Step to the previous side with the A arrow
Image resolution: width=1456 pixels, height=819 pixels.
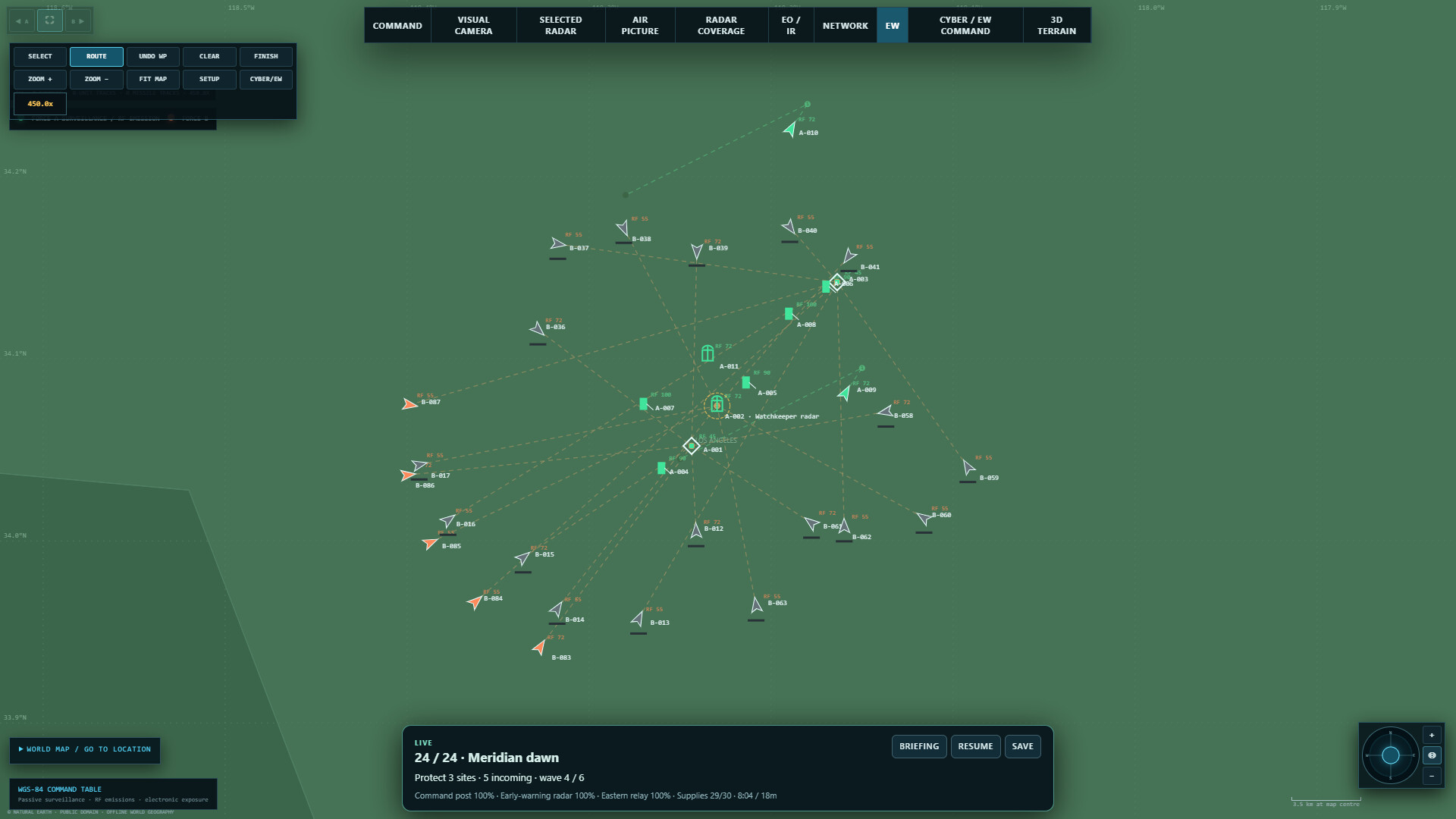tap(23, 20)
